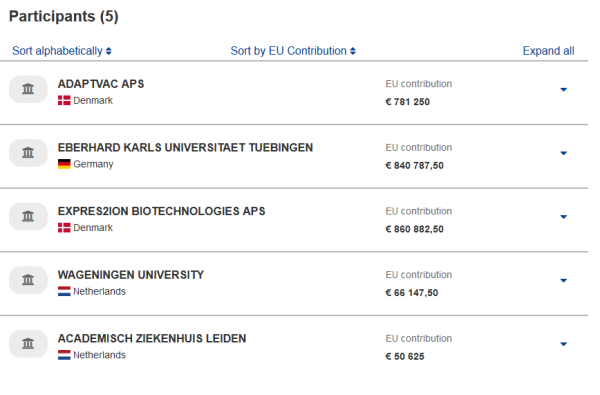Expand the Eberhard Karls Universitaet Tuebingen row
600x395 pixels.
(563, 153)
